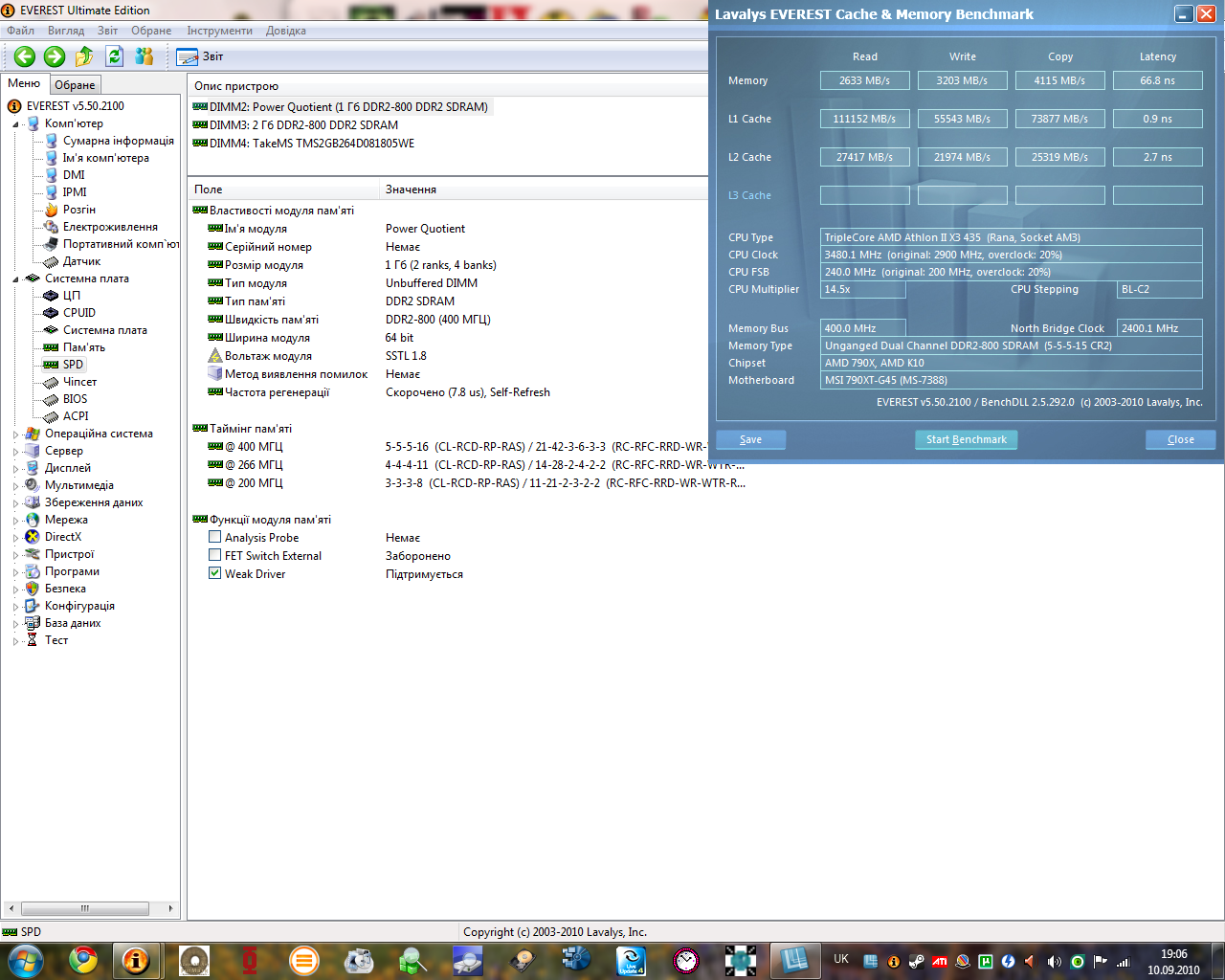
Task: Open the Інструменти menu
Action: click(219, 31)
